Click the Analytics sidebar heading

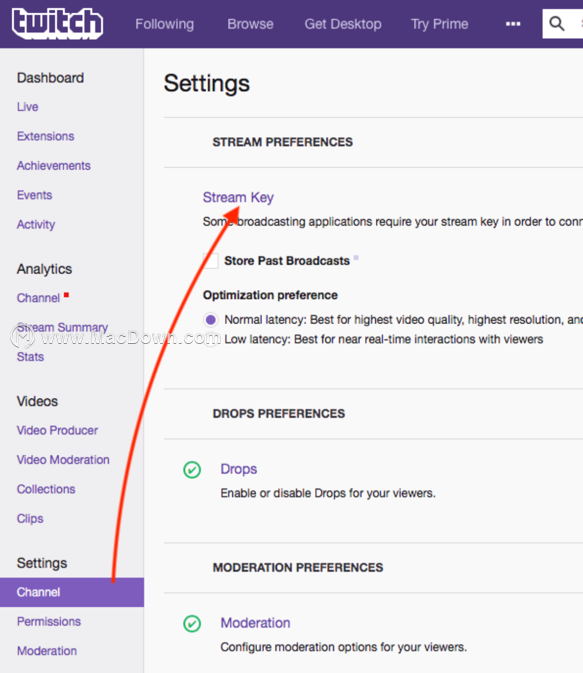(x=44, y=269)
